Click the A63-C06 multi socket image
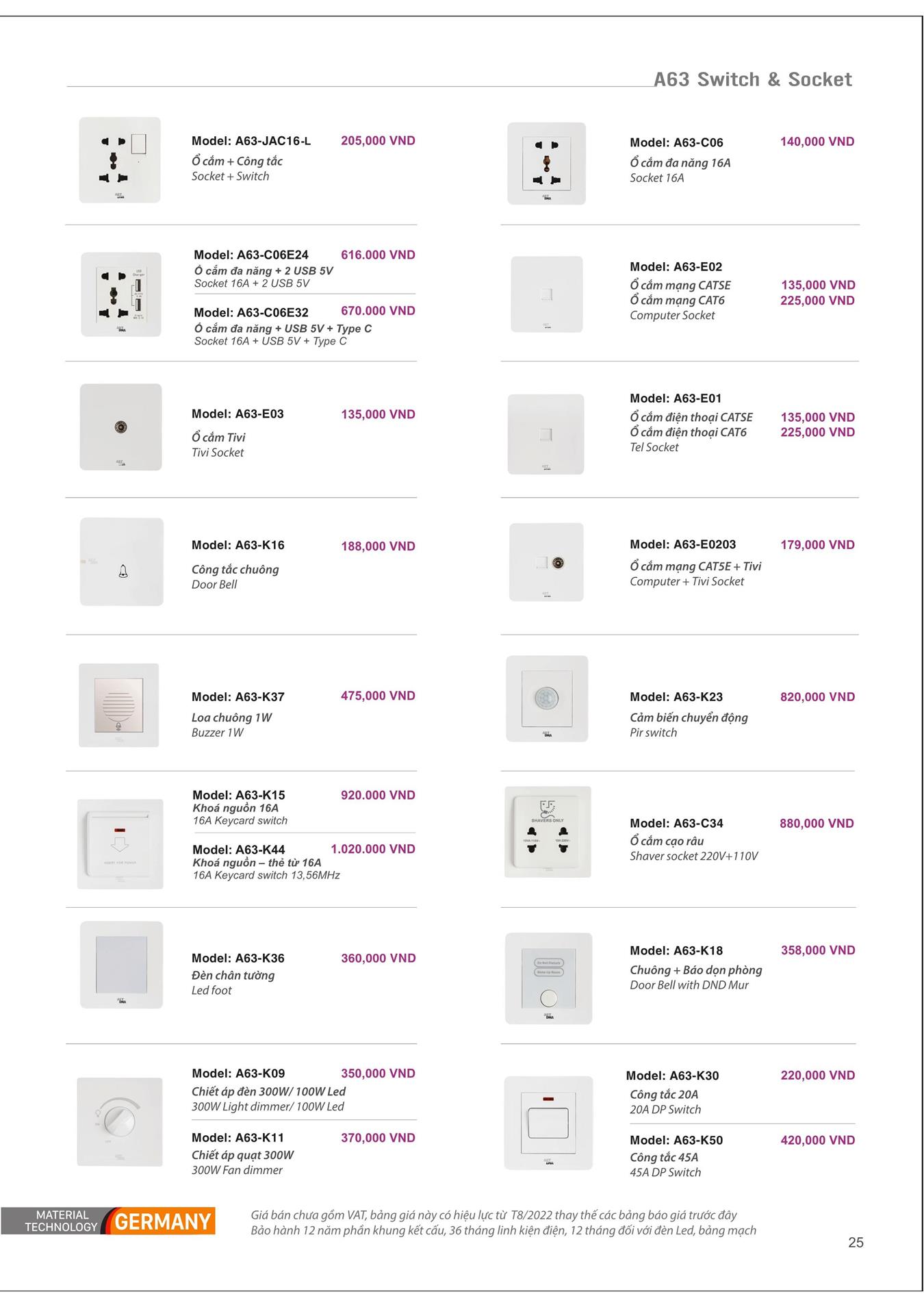 [546, 164]
